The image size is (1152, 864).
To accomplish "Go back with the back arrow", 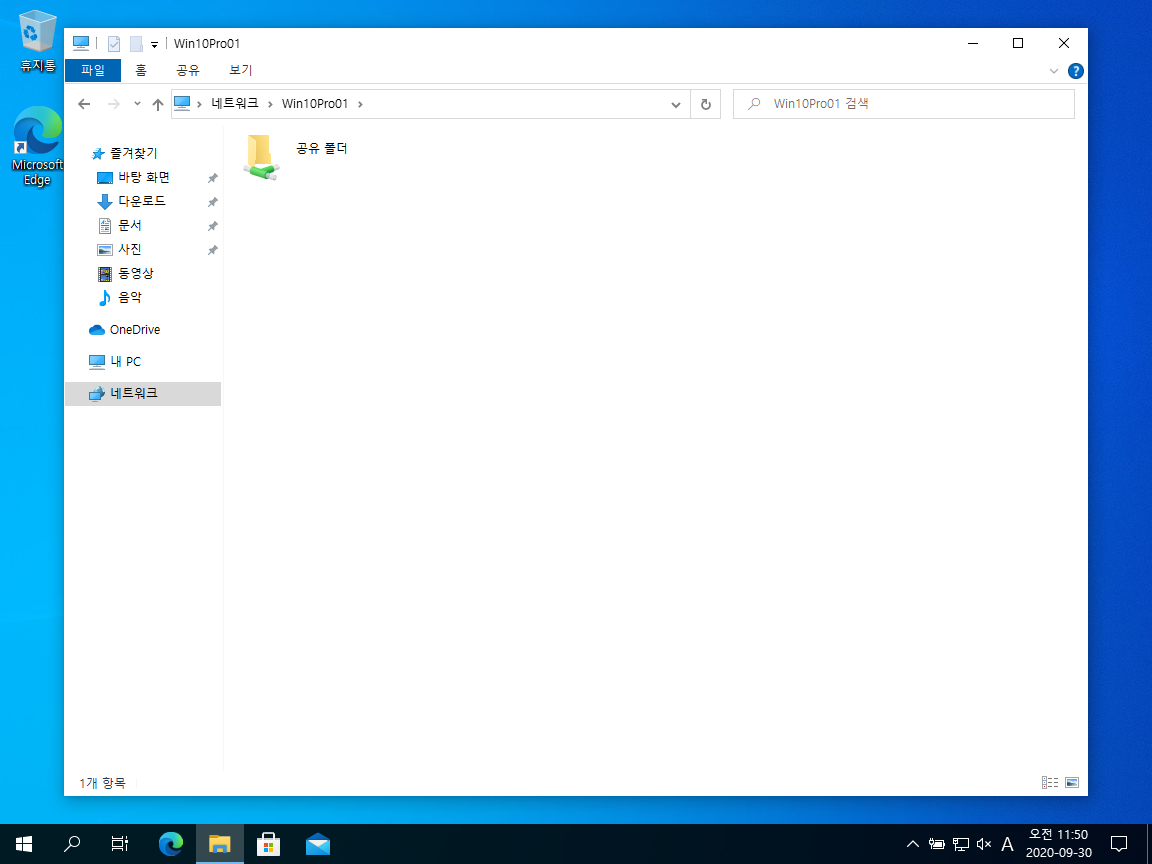I will tap(84, 104).
